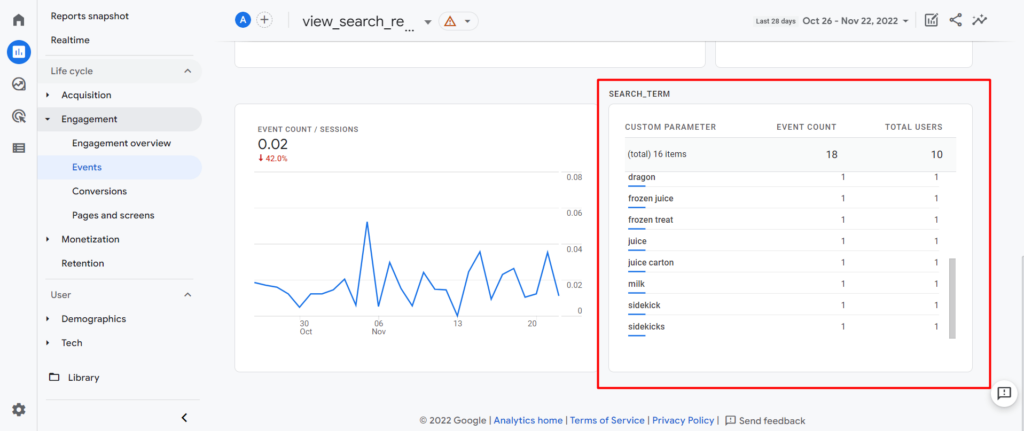The image size is (1024, 431).
Task: Open the Admin gear icon
Action: coord(19,409)
